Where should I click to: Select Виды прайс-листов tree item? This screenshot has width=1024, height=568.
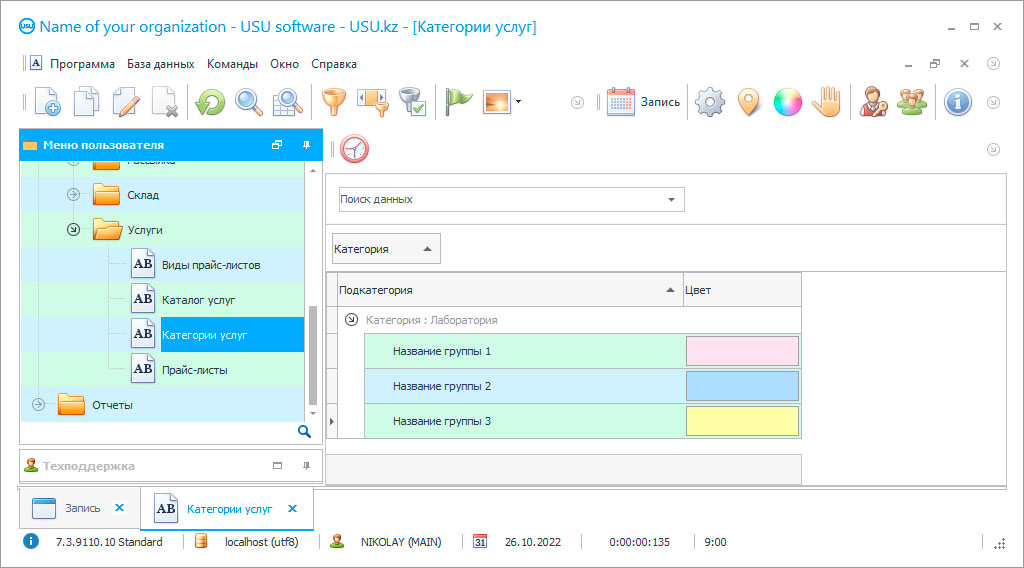pyautogui.click(x=211, y=265)
